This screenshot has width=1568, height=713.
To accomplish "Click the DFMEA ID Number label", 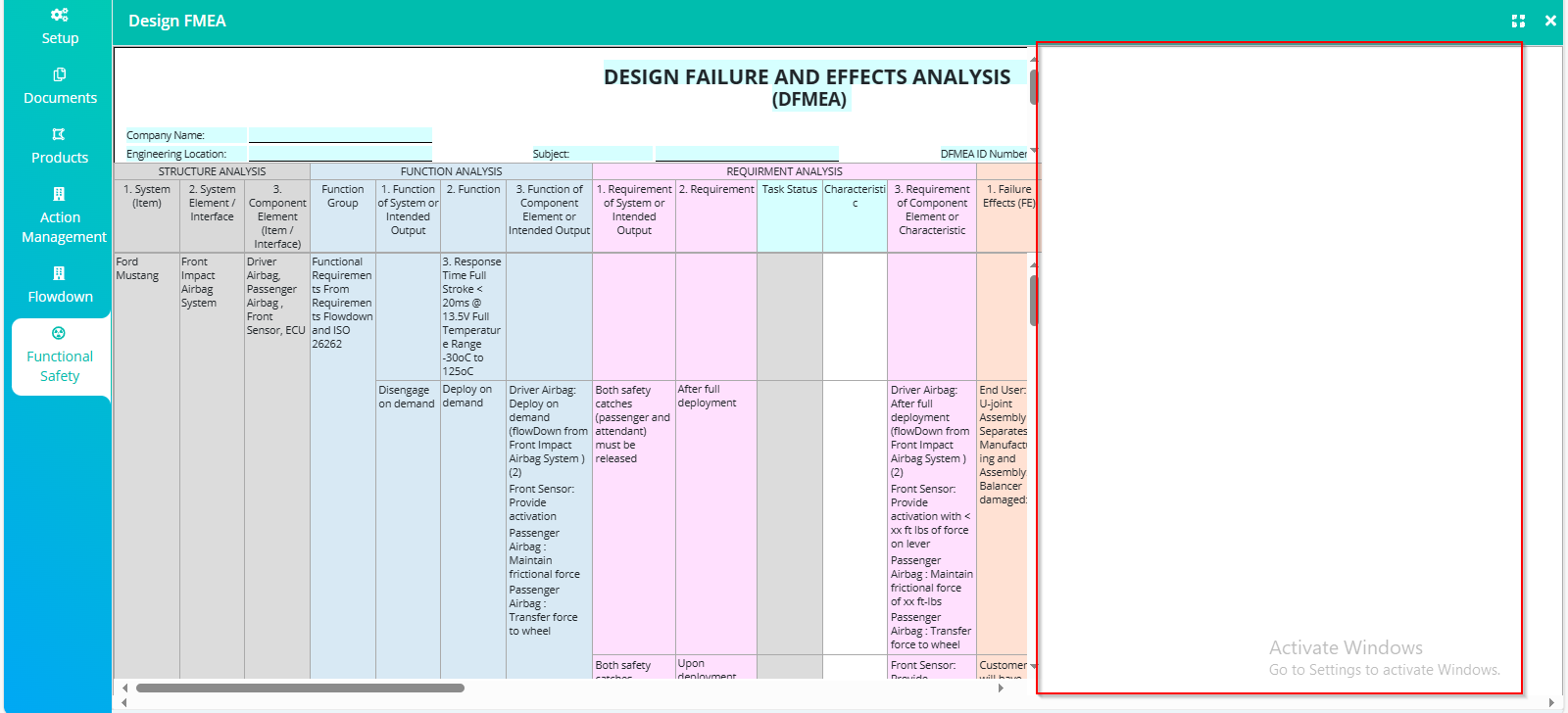I will tap(983, 154).
